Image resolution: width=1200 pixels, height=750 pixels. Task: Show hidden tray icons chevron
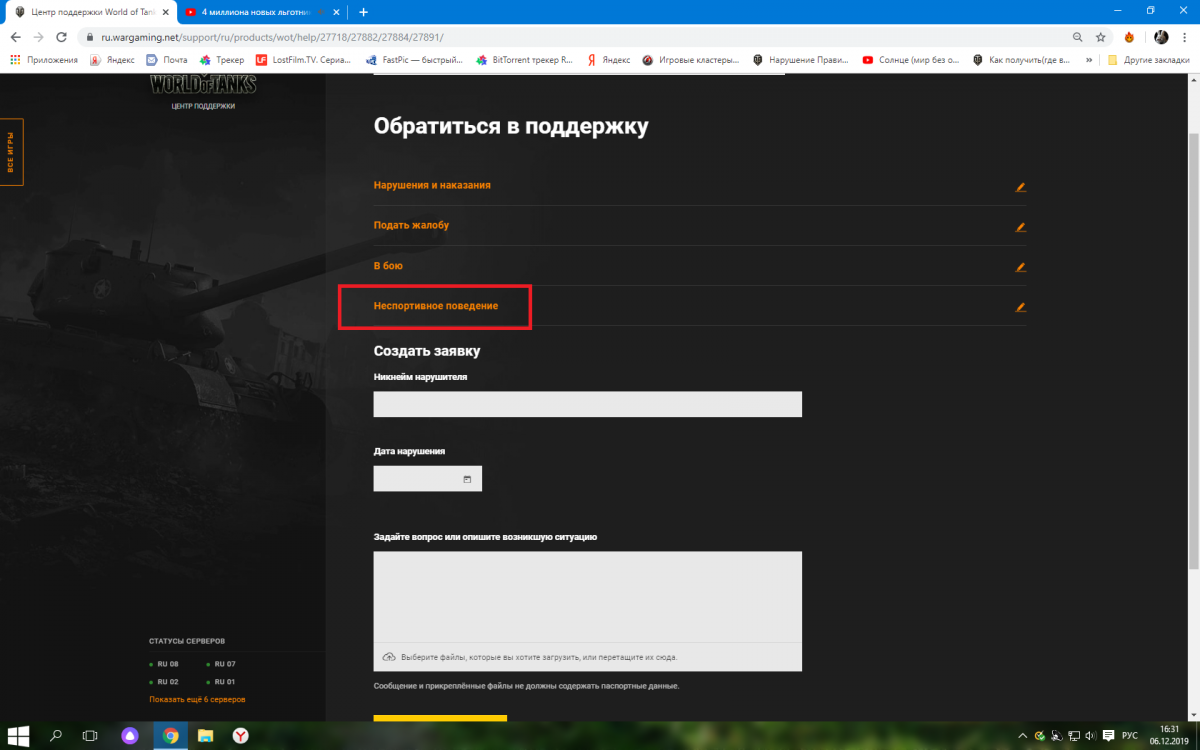click(x=1023, y=736)
